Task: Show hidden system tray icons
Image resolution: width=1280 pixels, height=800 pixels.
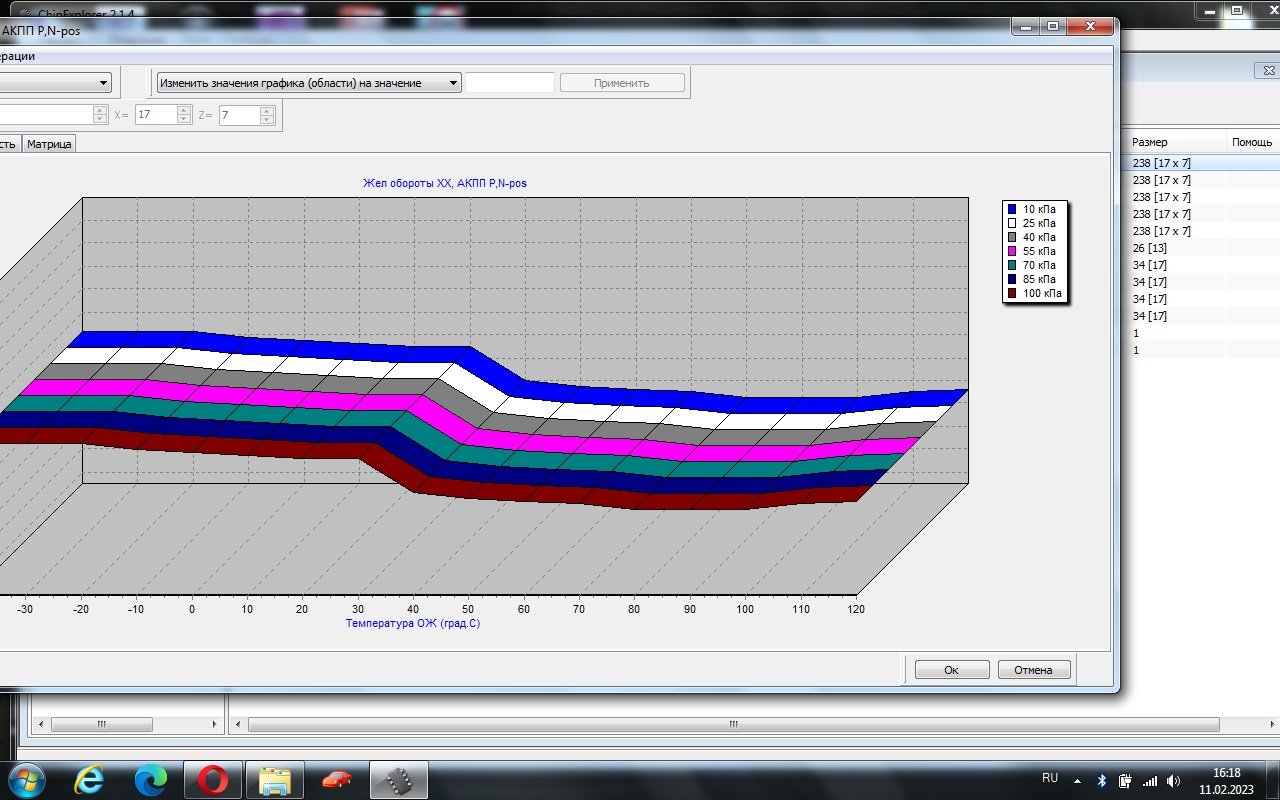Action: [x=1077, y=780]
